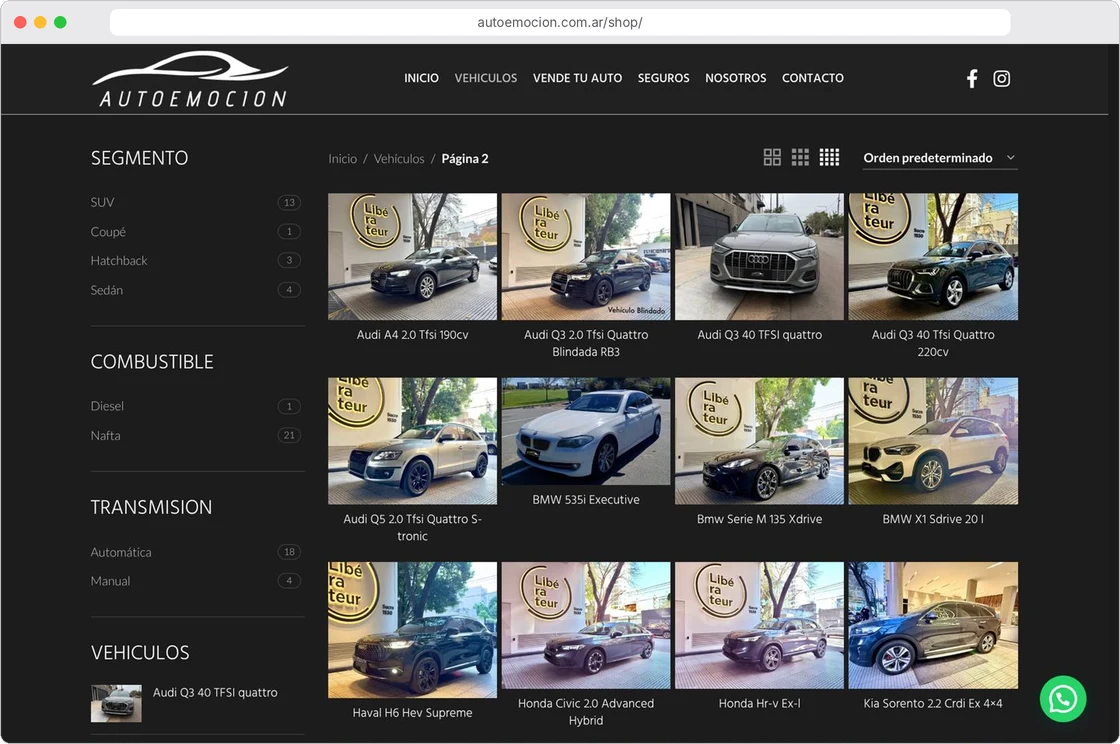Open Kia Sorento 2.2 Crdi photo
The width and height of the screenshot is (1120, 744).
(933, 625)
